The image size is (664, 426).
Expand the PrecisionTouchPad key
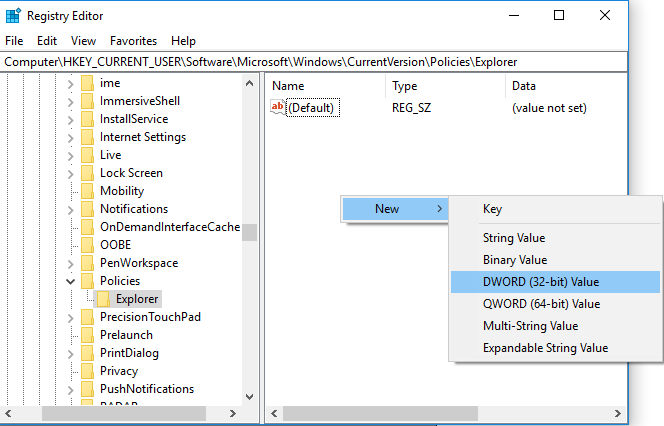pyautogui.click(x=70, y=318)
